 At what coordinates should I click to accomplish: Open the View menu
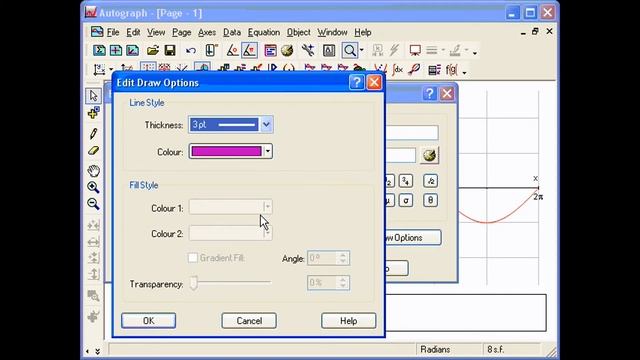(156, 32)
